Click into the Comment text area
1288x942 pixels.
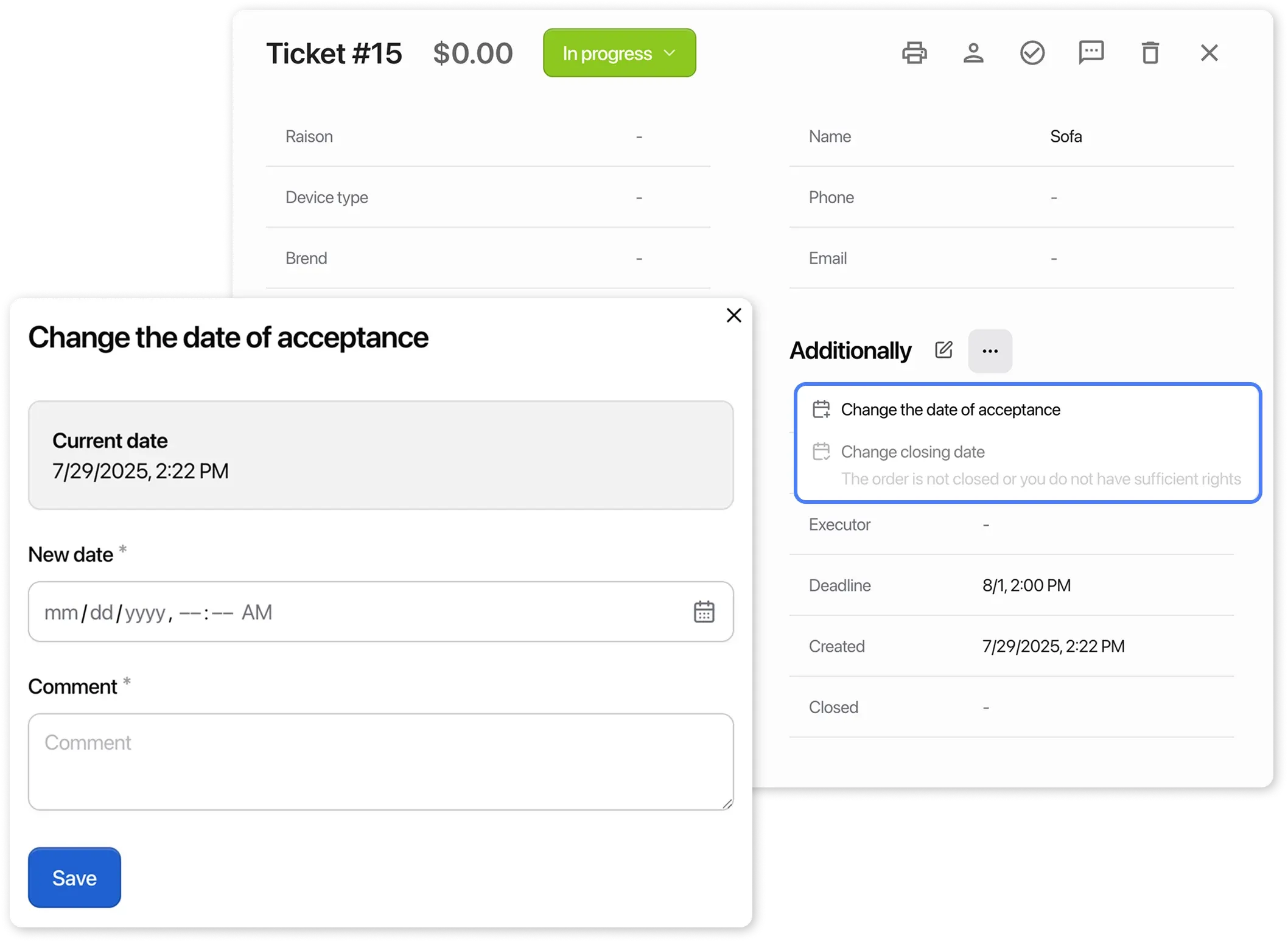(x=380, y=761)
